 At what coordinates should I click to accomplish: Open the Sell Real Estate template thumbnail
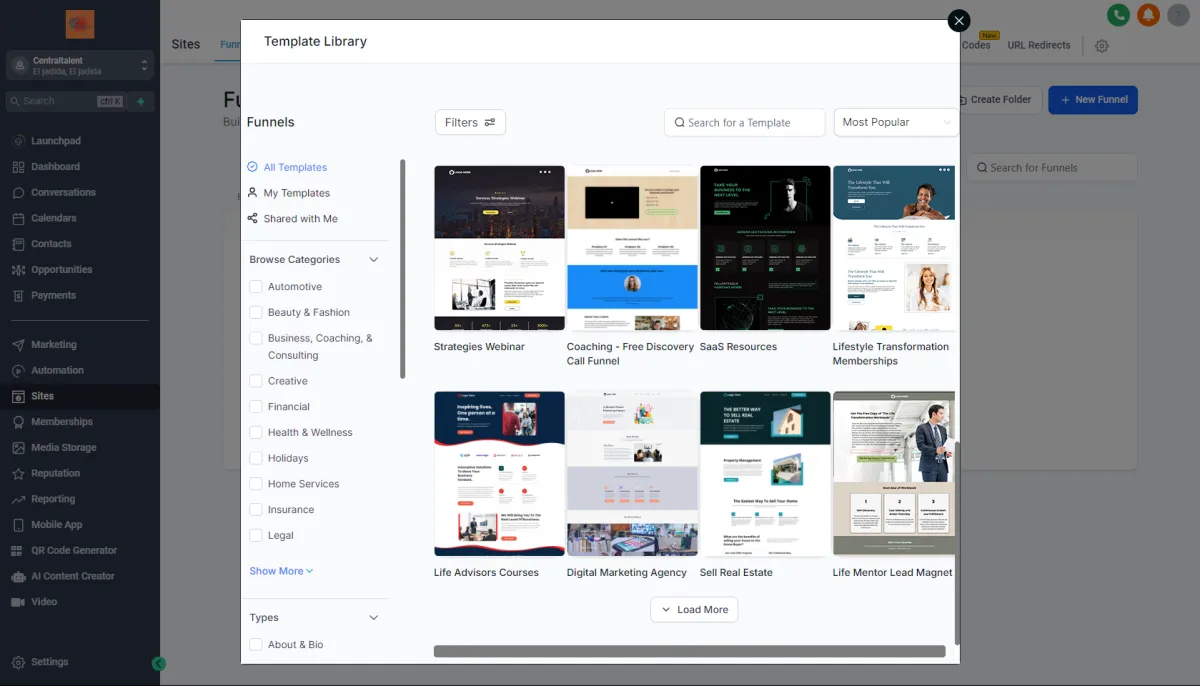765,474
